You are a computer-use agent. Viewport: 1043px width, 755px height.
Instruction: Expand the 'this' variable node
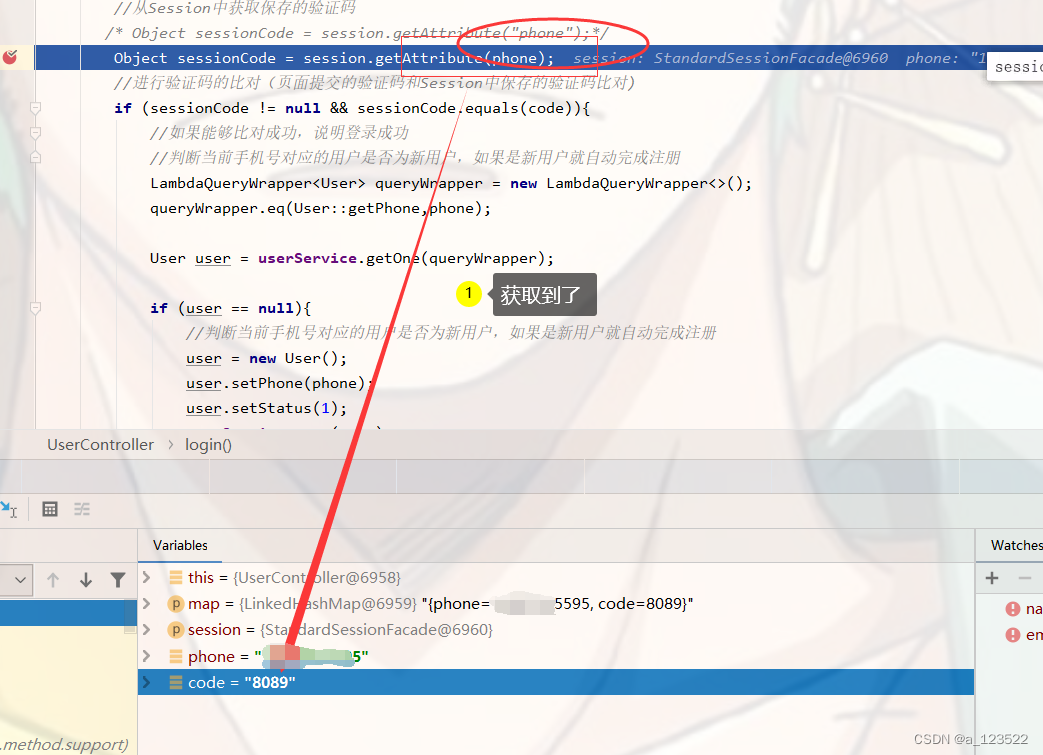[145, 577]
